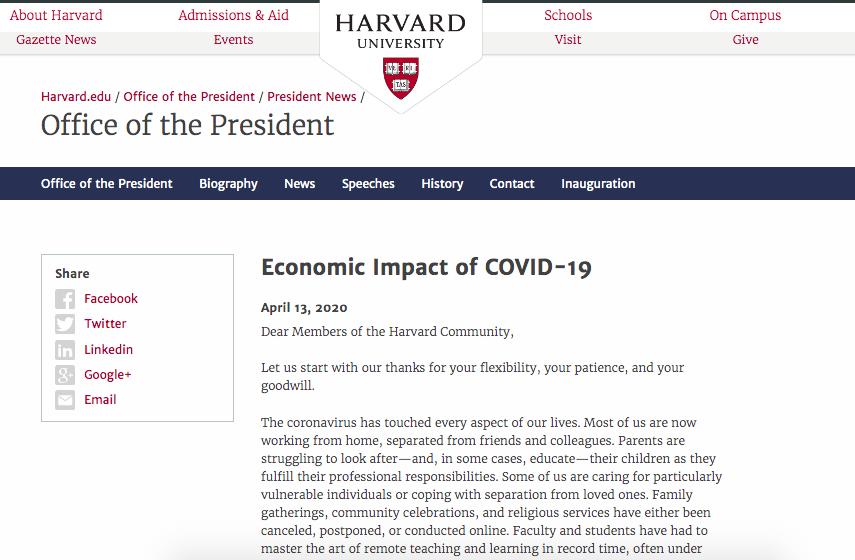Open the On Campus link

[745, 15]
